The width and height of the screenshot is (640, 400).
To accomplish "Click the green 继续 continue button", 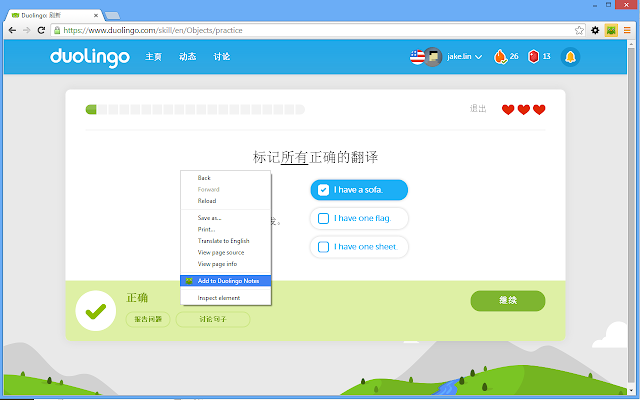I will [x=508, y=301].
